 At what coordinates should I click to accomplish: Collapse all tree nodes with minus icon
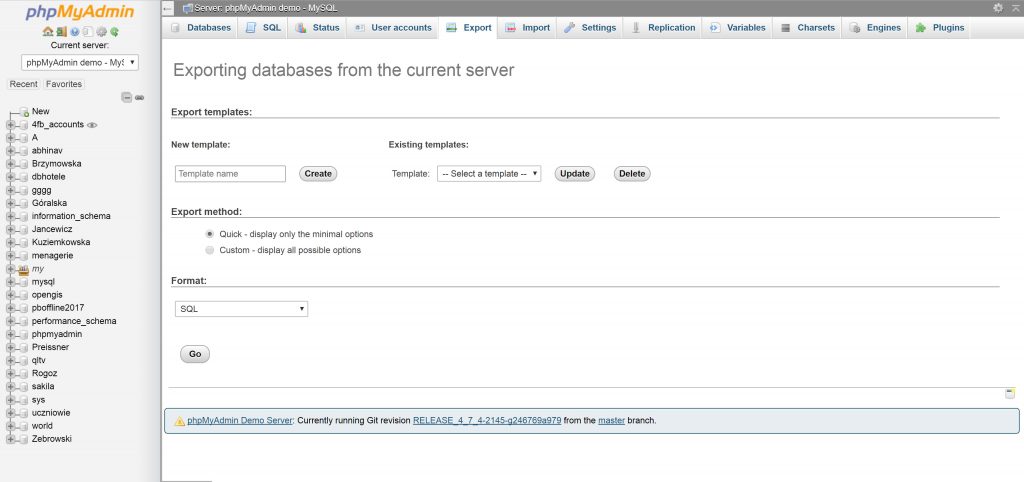point(127,97)
